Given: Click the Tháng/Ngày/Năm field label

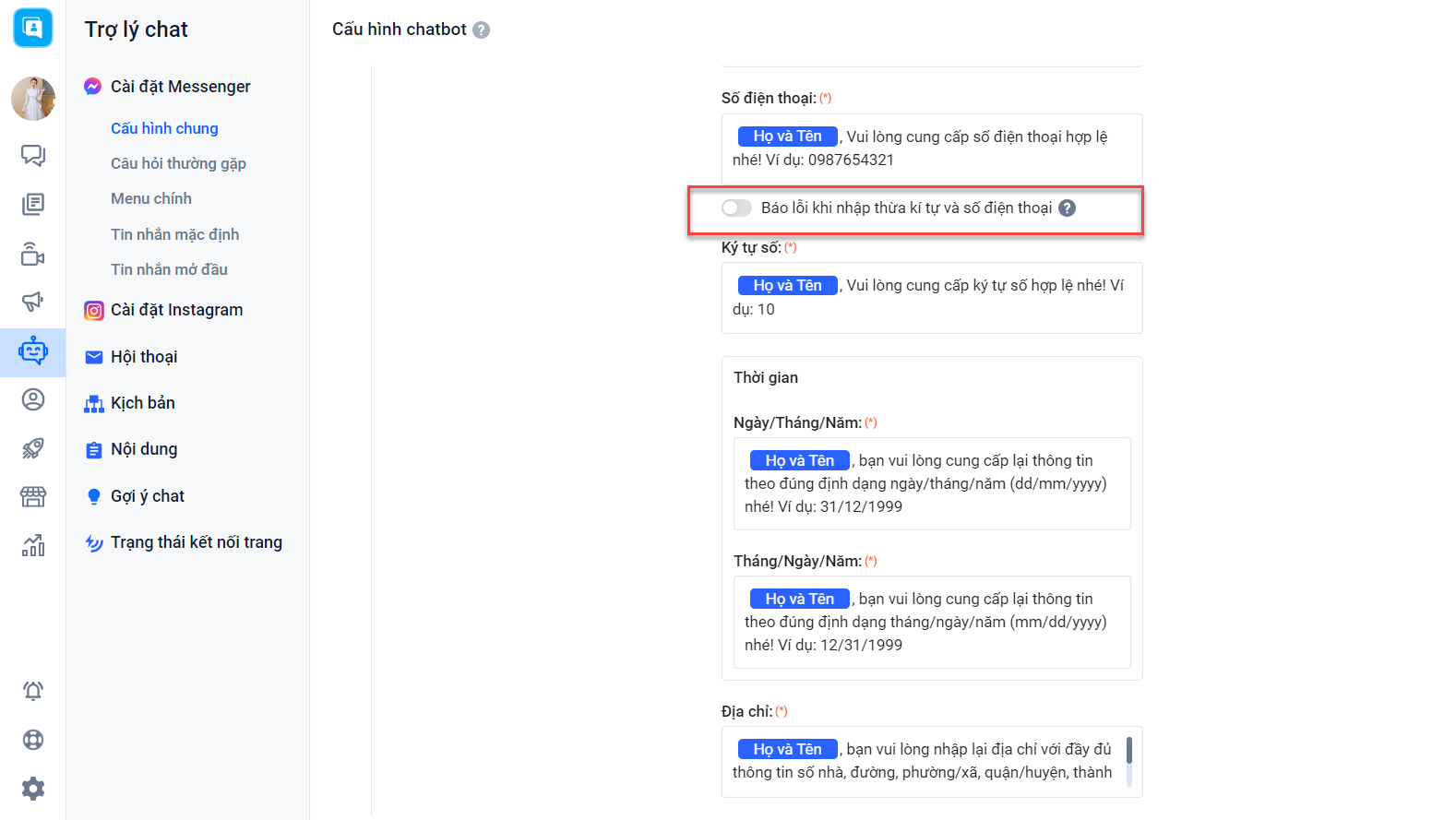Looking at the screenshot, I should pyautogui.click(x=797, y=561).
